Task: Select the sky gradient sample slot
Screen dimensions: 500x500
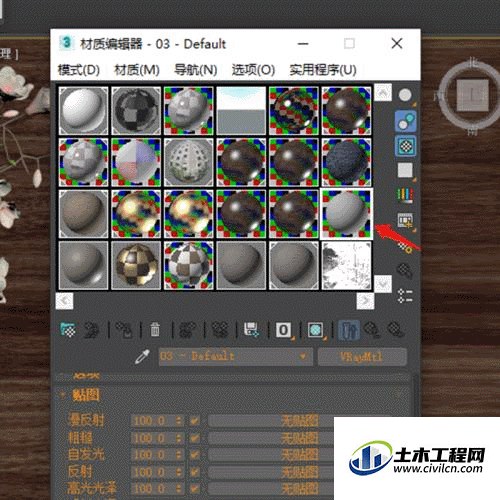Action: [241, 111]
